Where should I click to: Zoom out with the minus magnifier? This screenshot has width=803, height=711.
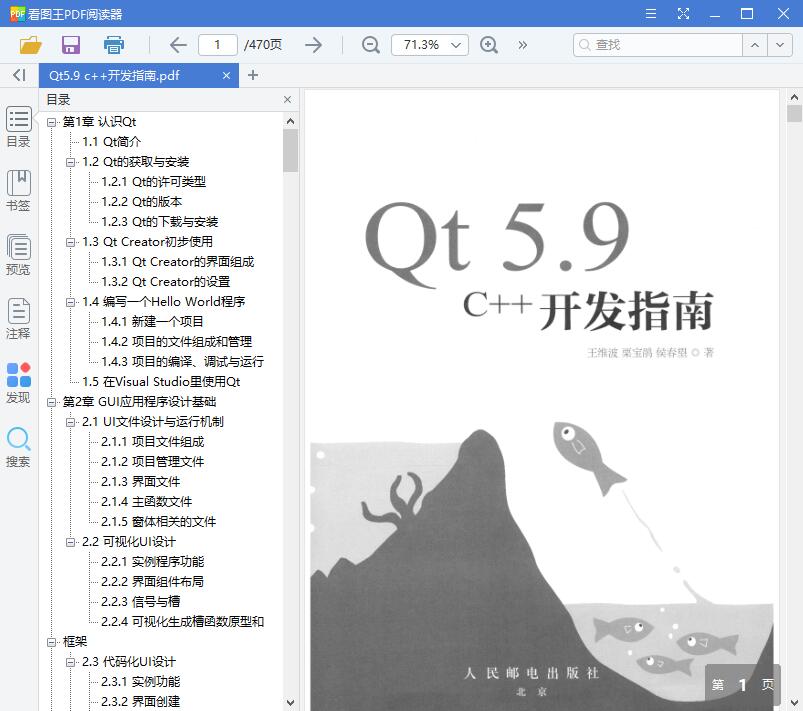370,45
